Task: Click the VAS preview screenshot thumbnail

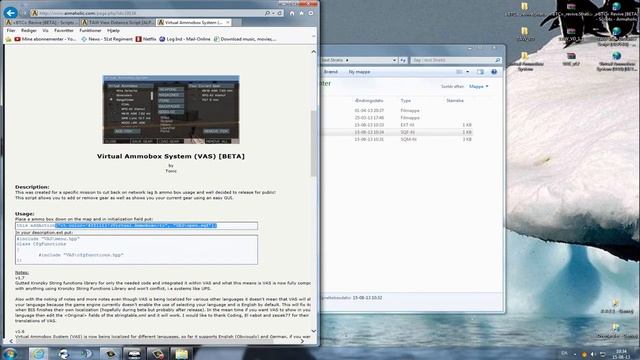Action: click(171, 109)
